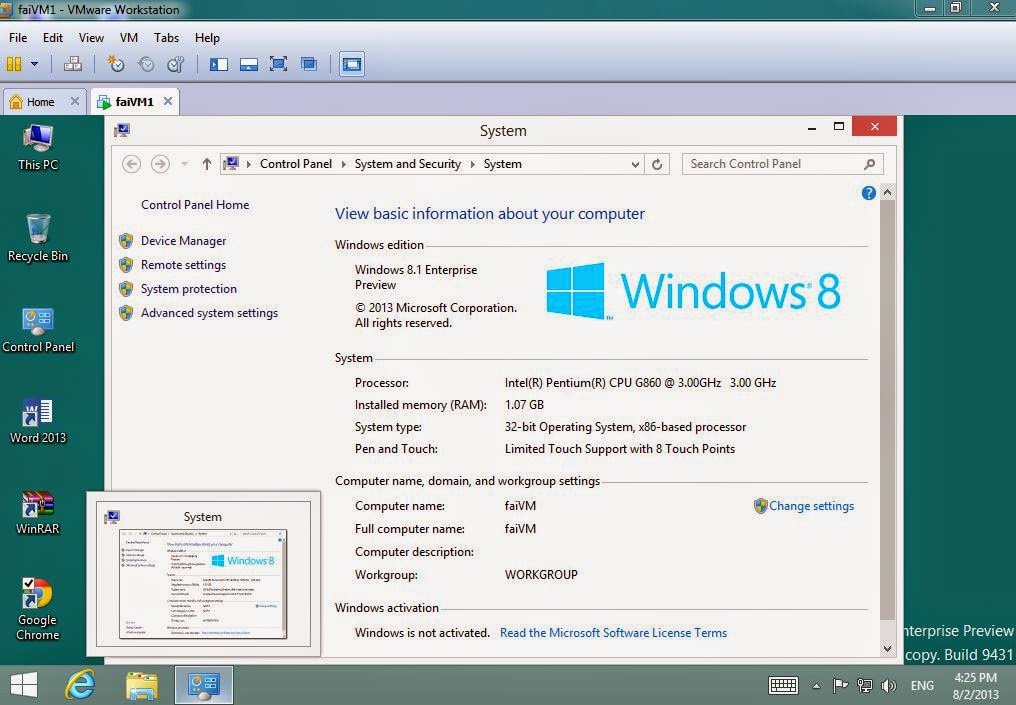The height and width of the screenshot is (705, 1016).
Task: Send Ctrl+Alt+Del to the guest
Action: tap(71, 64)
